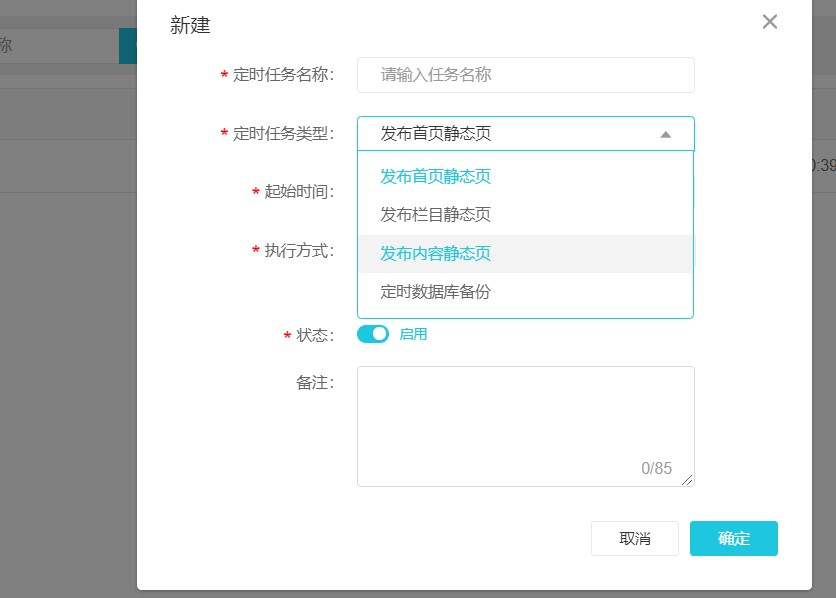This screenshot has height=598, width=836.
Task: Click the 定时任务类型 combo box showing 发布首页静态页
Action: pyautogui.click(x=510, y=134)
